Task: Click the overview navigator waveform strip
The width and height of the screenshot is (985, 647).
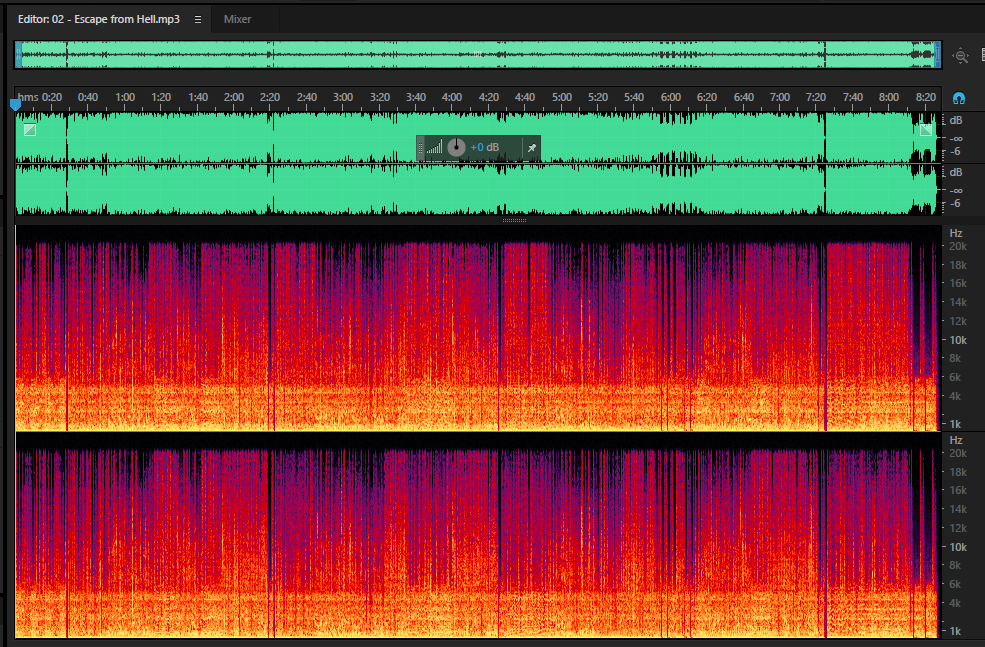Action: pos(477,55)
